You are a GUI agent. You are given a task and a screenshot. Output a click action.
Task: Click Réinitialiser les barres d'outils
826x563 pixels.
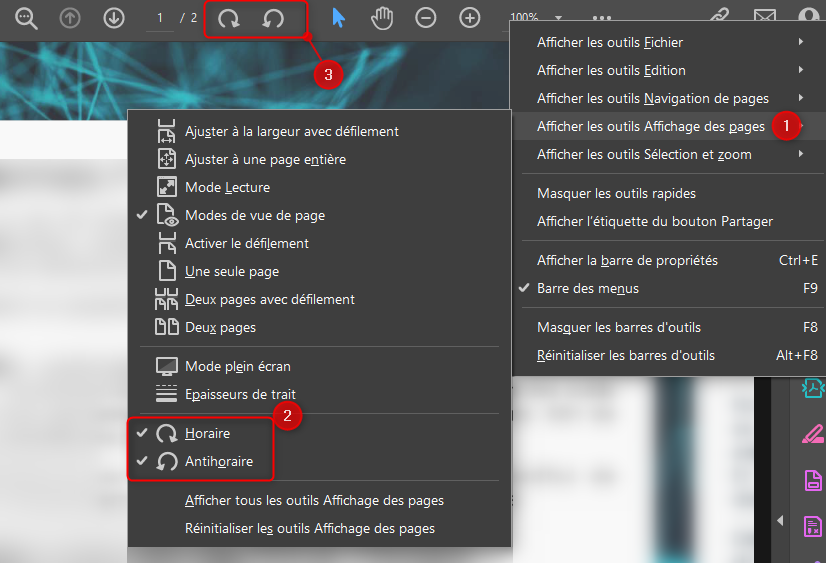click(x=626, y=355)
